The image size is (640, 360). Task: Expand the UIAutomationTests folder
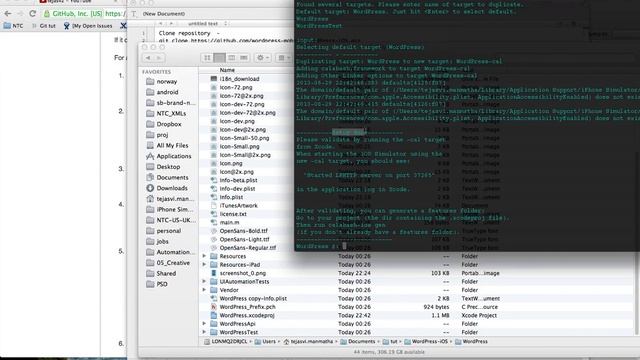click(x=204, y=281)
